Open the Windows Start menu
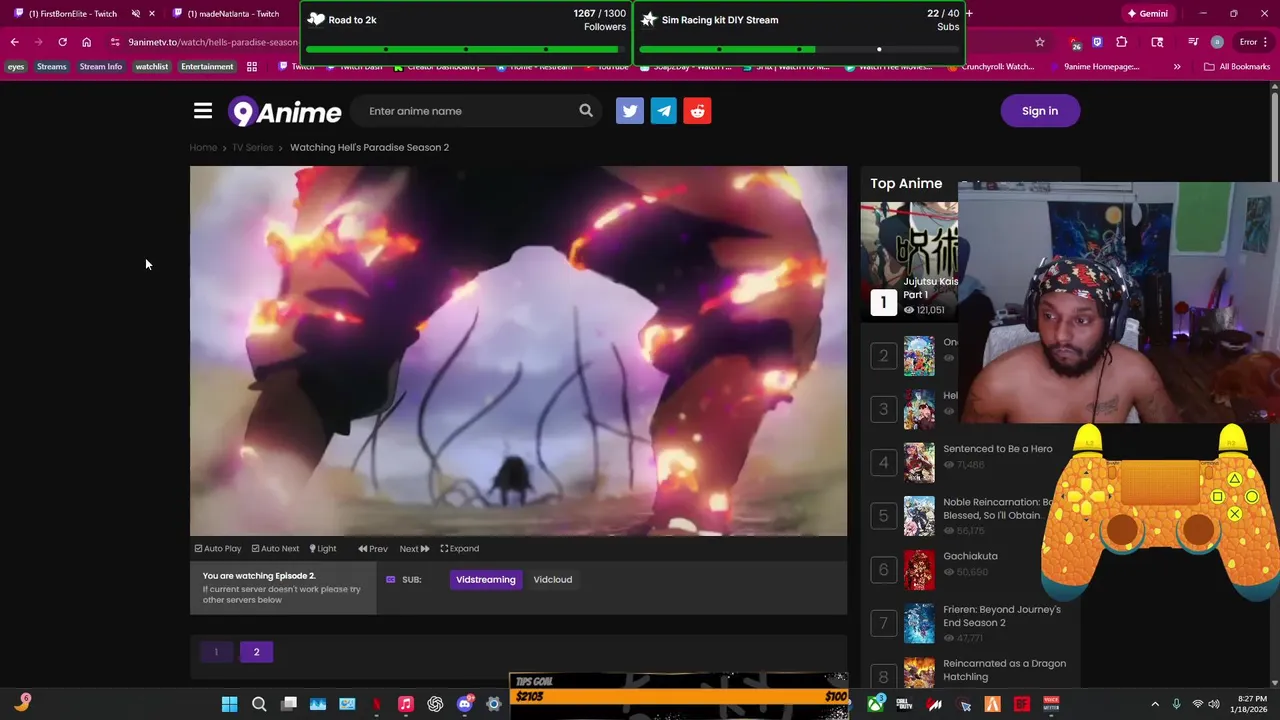 (x=229, y=704)
